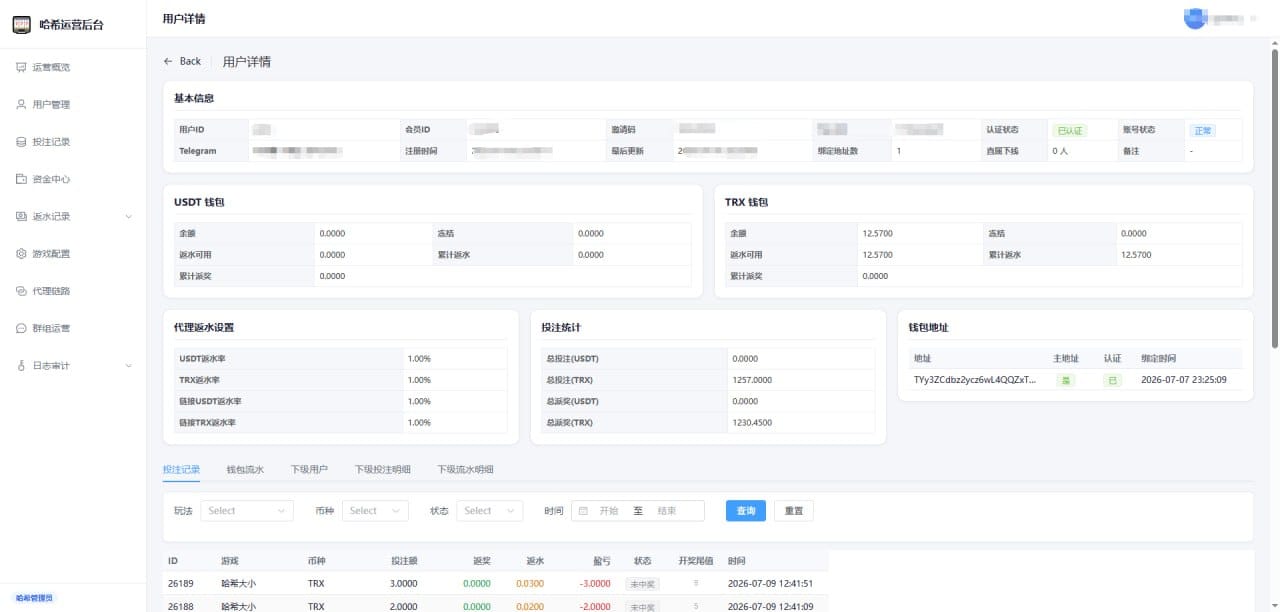Open the 状态 Select dropdown

click(x=490, y=511)
